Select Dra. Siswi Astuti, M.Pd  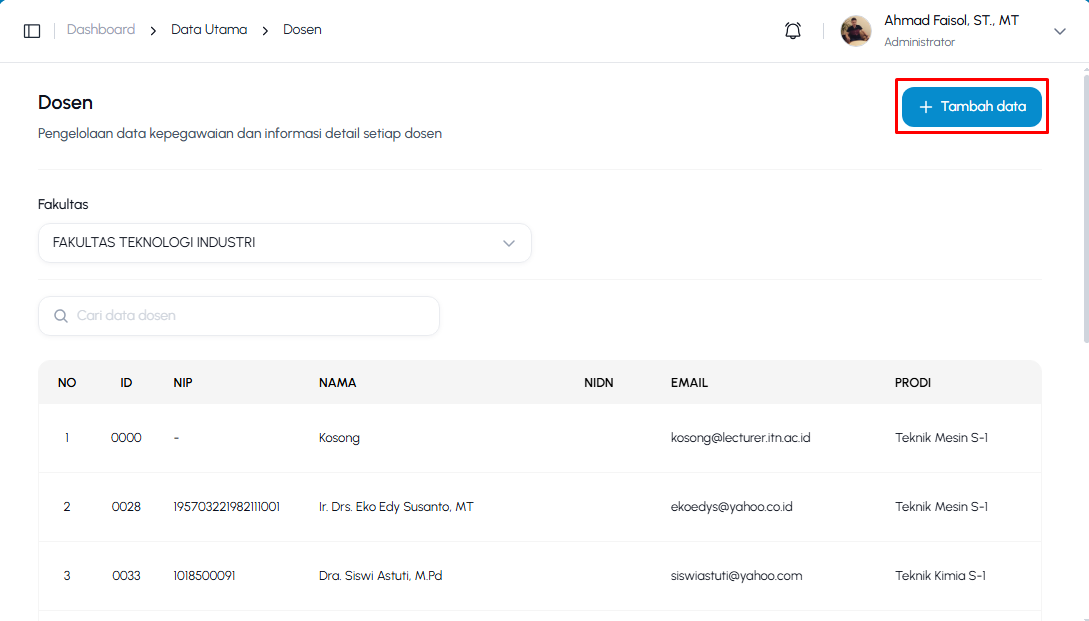pos(381,576)
